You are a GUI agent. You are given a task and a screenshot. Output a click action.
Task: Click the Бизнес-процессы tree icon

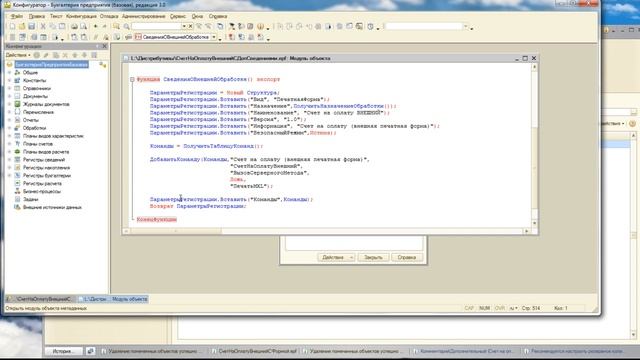(x=17, y=191)
